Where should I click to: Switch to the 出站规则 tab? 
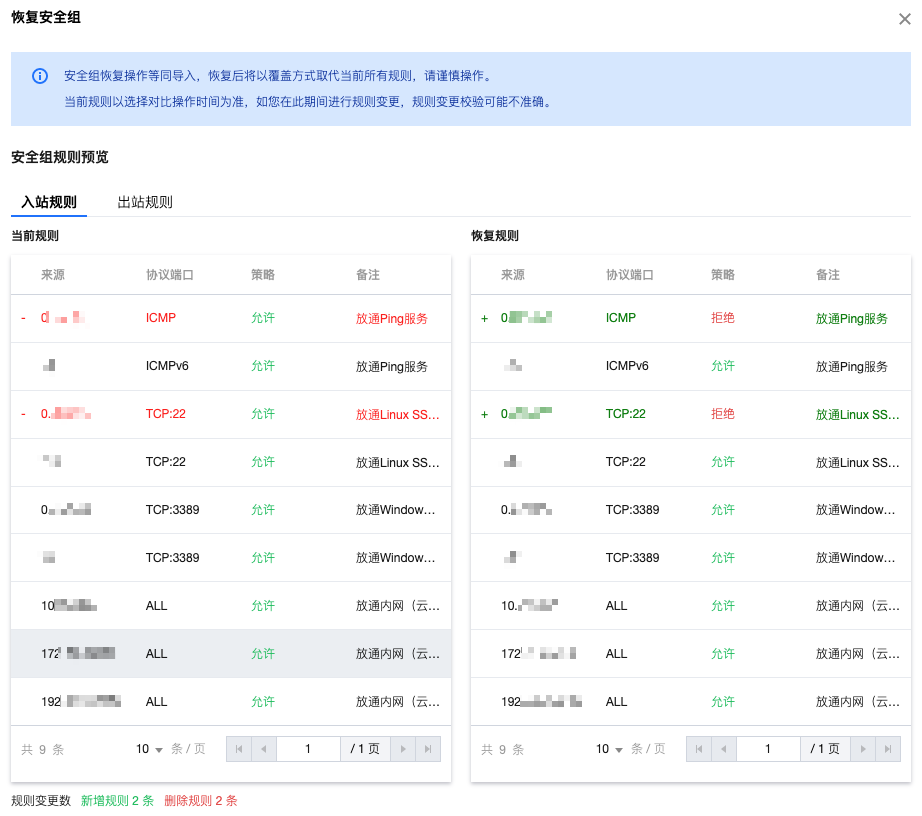coord(145,202)
